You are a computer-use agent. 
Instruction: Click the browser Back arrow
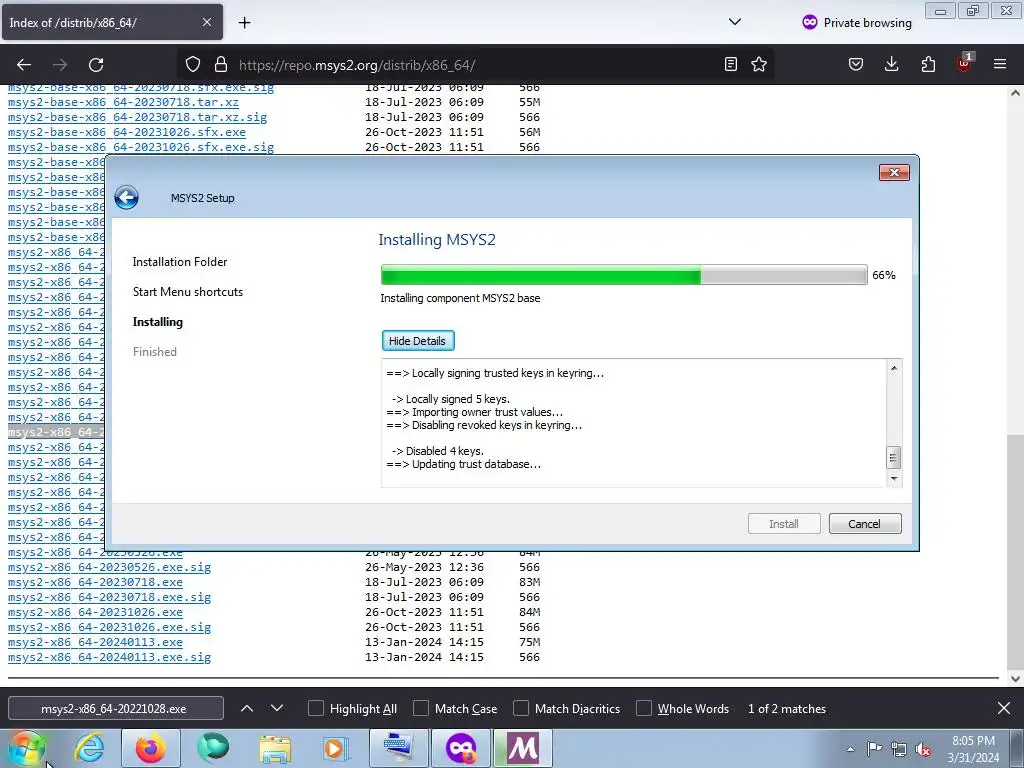pyautogui.click(x=24, y=65)
